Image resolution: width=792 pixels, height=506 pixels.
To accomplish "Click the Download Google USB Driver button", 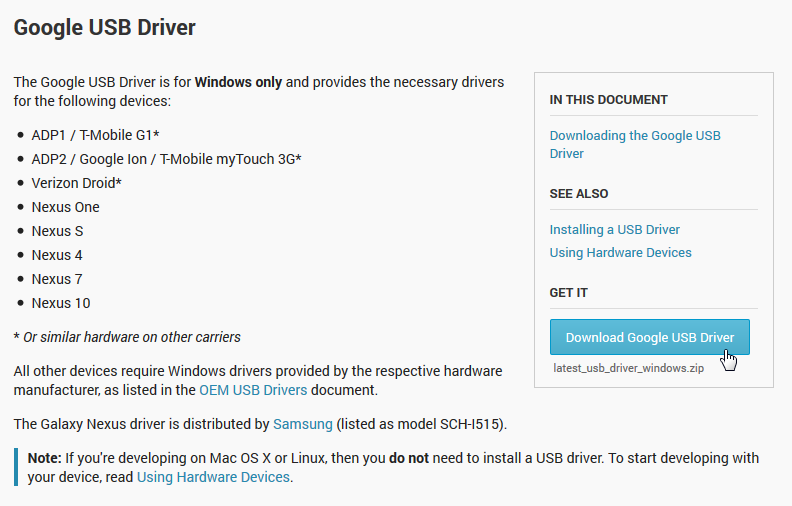I will 649,337.
